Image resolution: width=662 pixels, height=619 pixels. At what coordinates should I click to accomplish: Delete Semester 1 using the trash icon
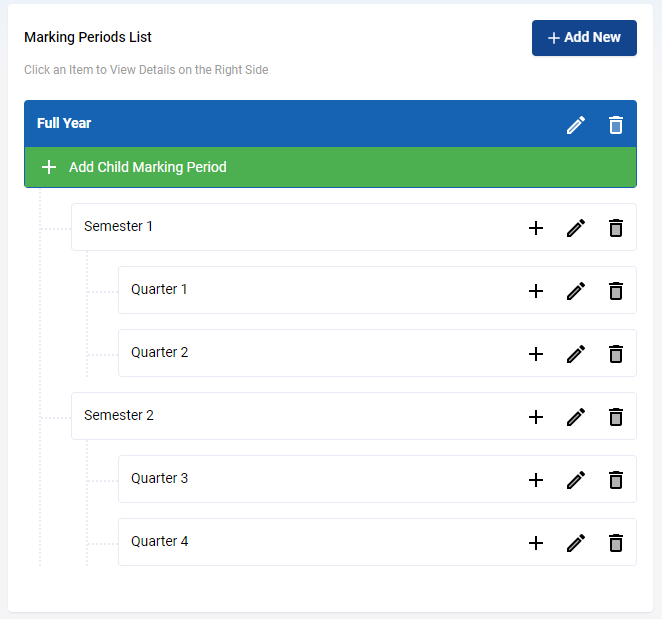[616, 228]
